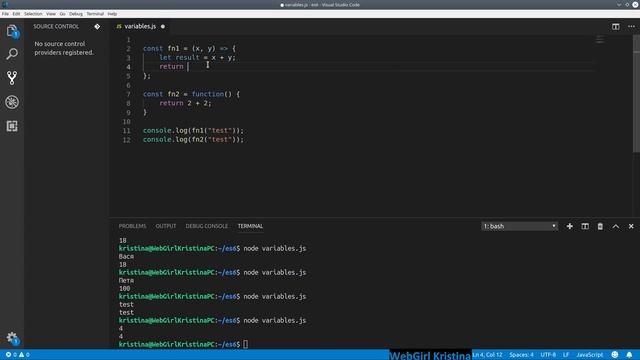Close the terminal panel
This screenshot has width=640, height=360.
coord(631,226)
